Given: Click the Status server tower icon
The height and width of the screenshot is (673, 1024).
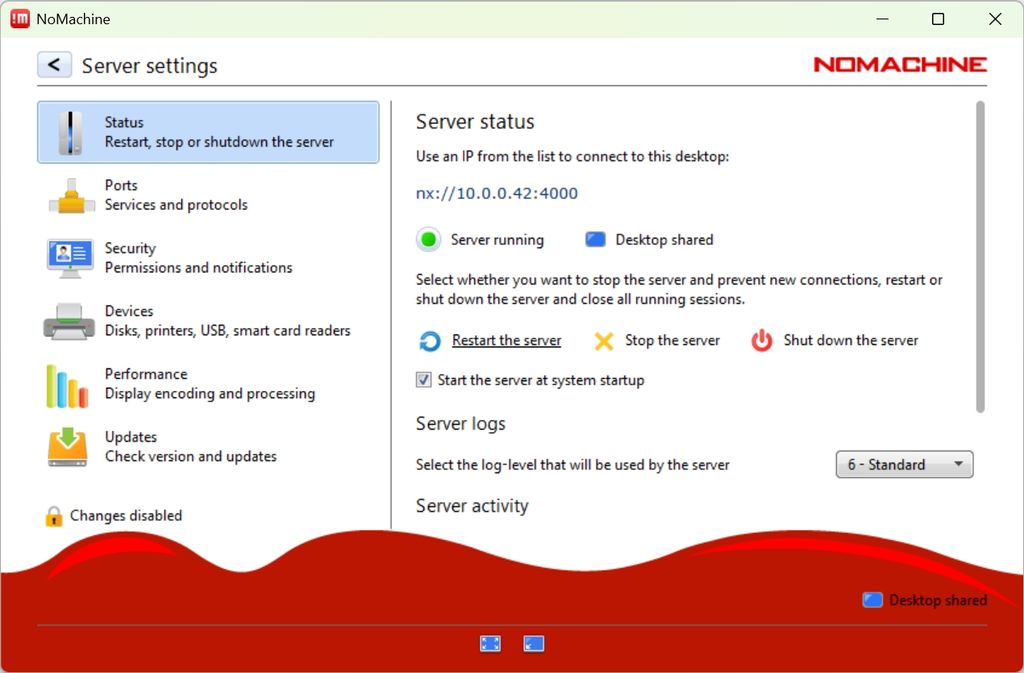Looking at the screenshot, I should click(70, 133).
